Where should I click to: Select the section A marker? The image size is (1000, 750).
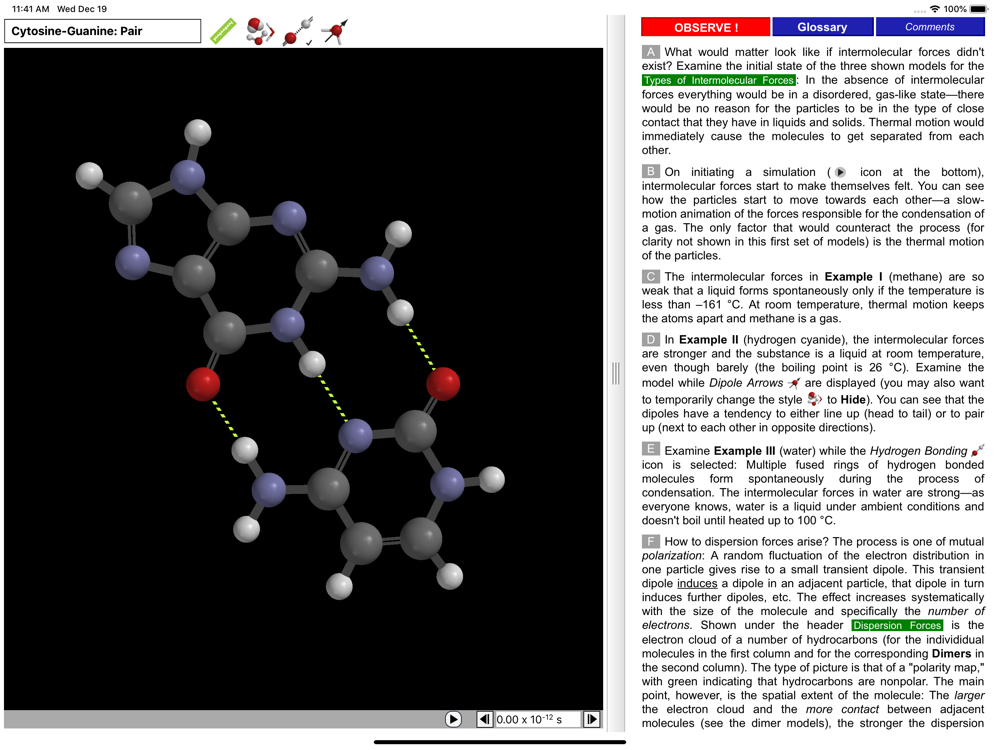(x=651, y=52)
